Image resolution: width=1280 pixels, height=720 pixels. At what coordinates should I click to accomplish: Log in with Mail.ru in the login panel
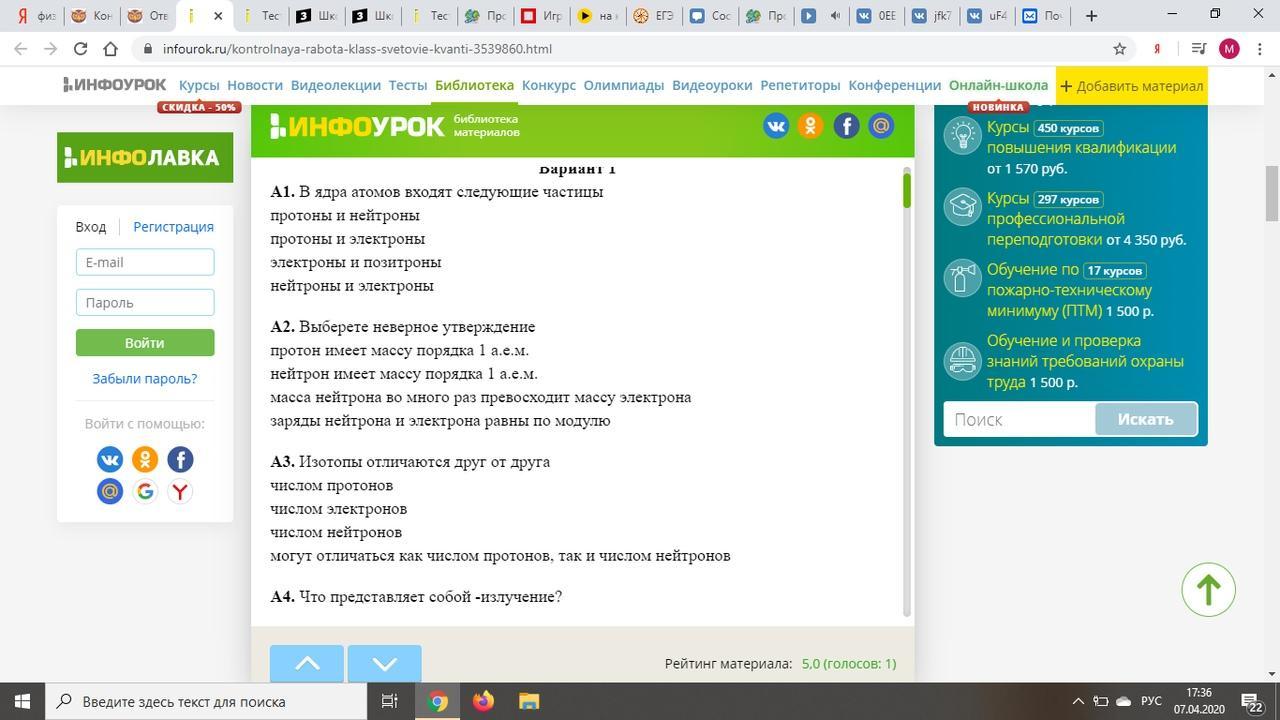tap(110, 491)
